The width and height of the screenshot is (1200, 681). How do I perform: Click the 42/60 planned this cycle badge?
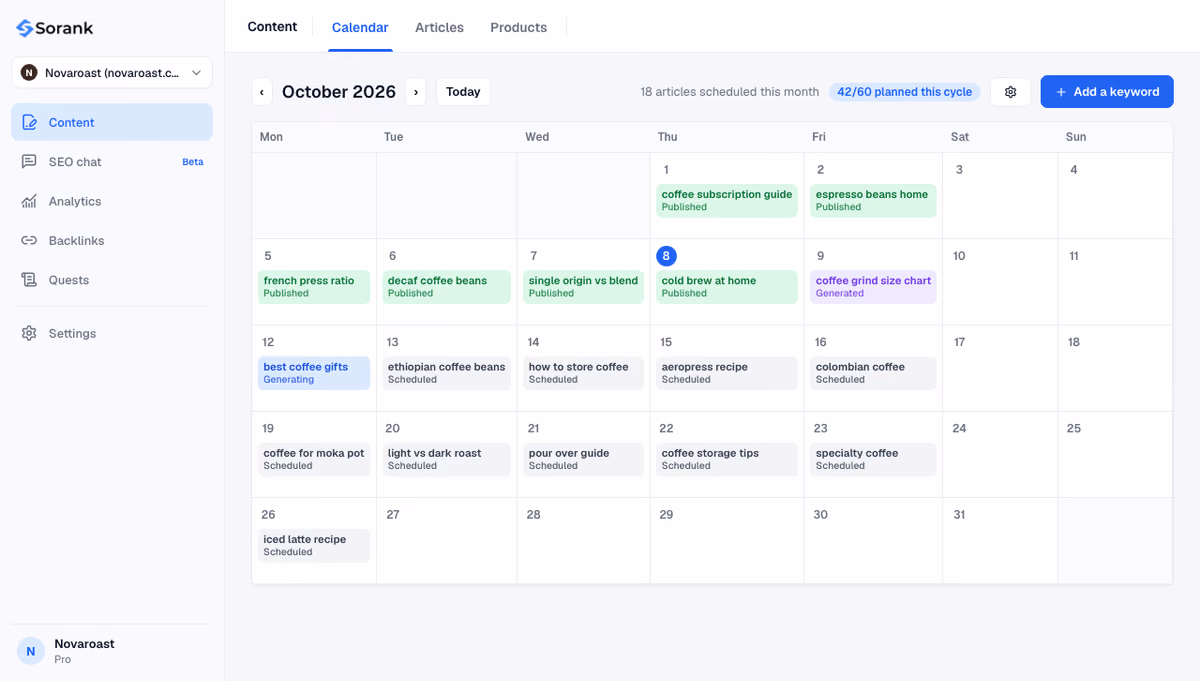pyautogui.click(x=904, y=92)
